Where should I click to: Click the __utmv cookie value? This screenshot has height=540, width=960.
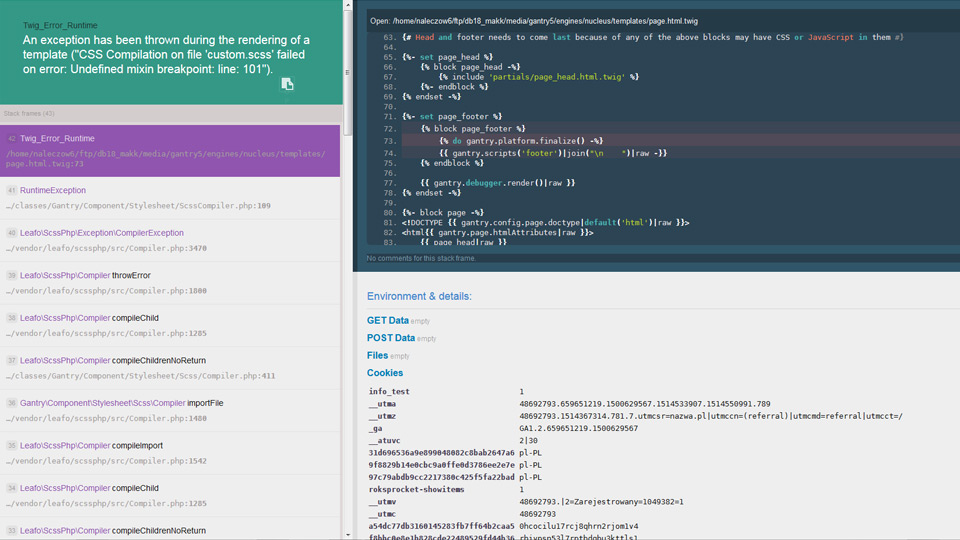601,502
